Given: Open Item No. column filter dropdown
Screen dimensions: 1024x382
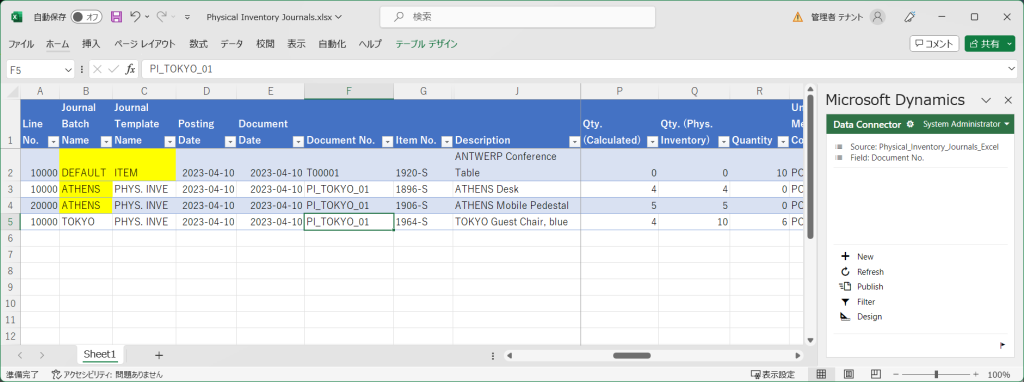Looking at the screenshot, I should click(447, 141).
